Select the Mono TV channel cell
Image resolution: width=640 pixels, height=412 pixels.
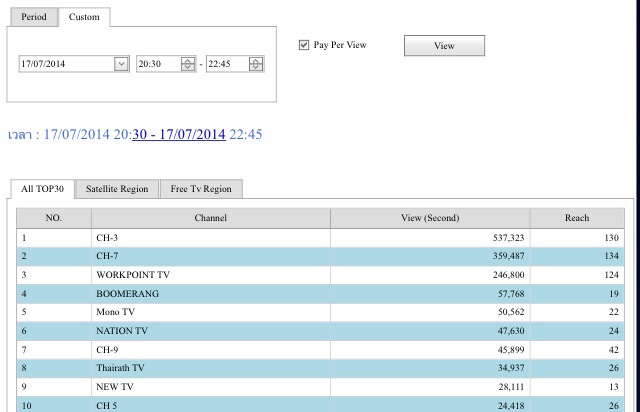(211, 312)
